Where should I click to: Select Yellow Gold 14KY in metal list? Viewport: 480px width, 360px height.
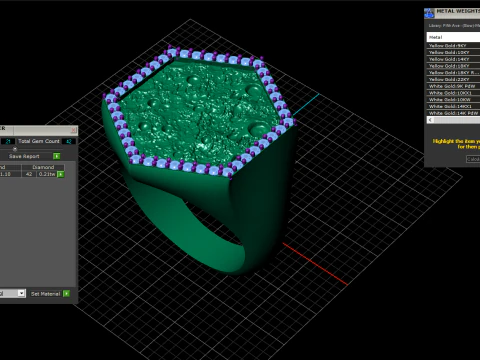coord(453,59)
